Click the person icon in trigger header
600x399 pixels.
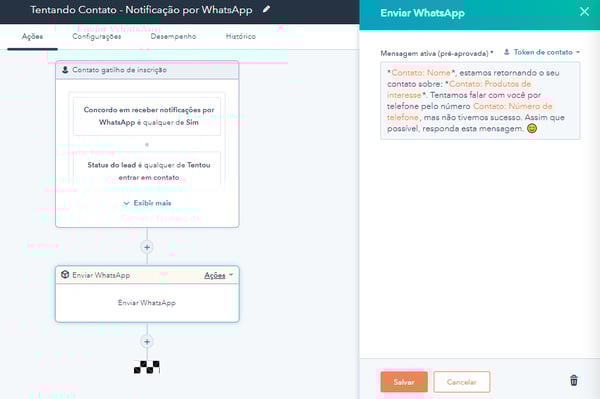point(65,70)
